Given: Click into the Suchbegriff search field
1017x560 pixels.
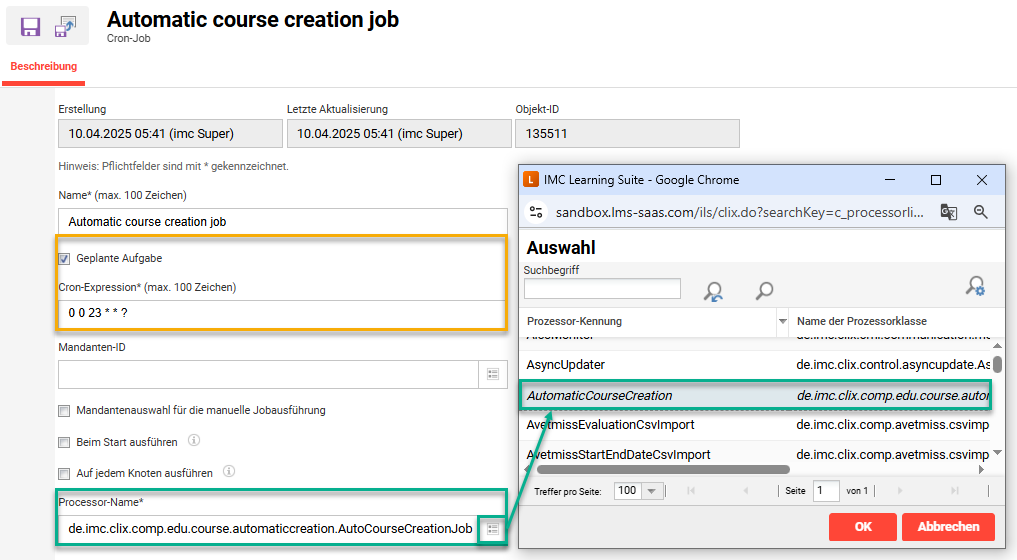Looking at the screenshot, I should (602, 289).
